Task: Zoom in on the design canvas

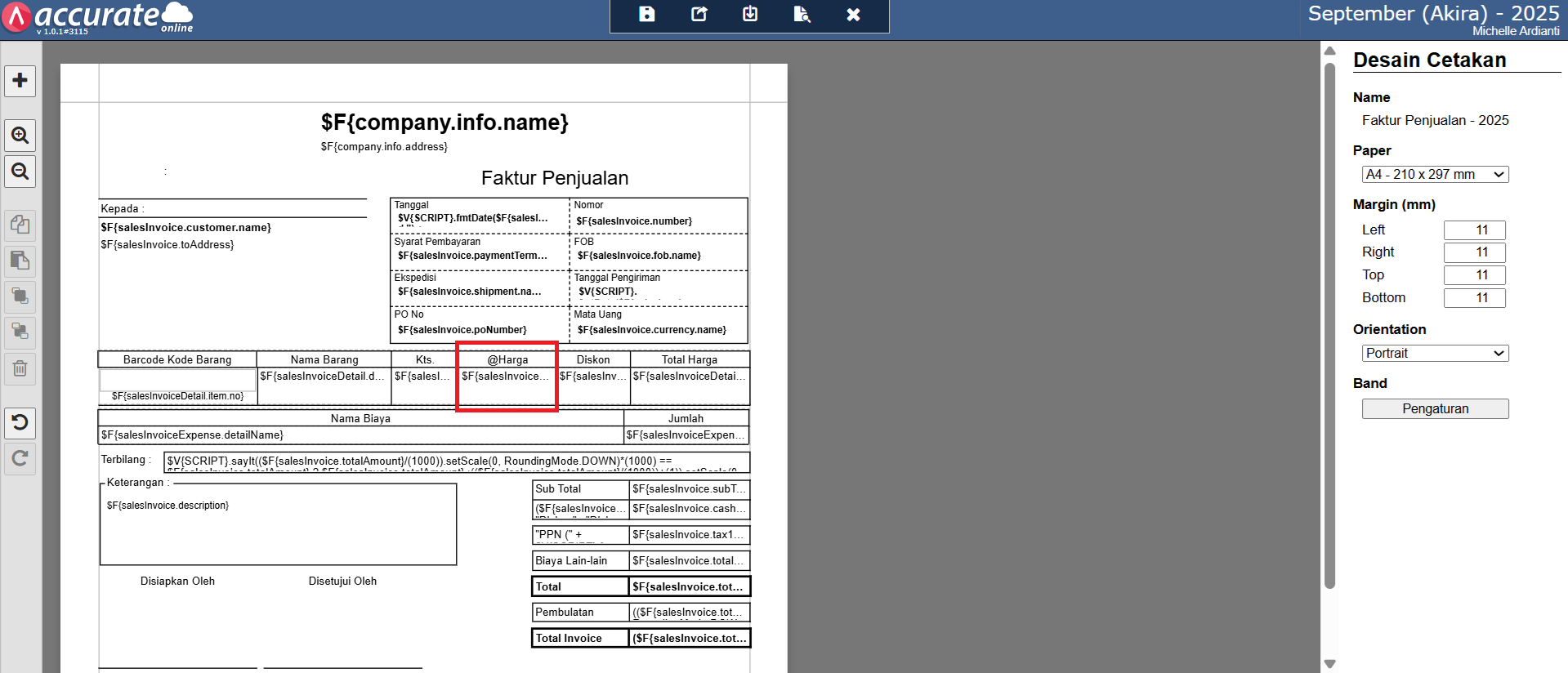Action: [20, 135]
